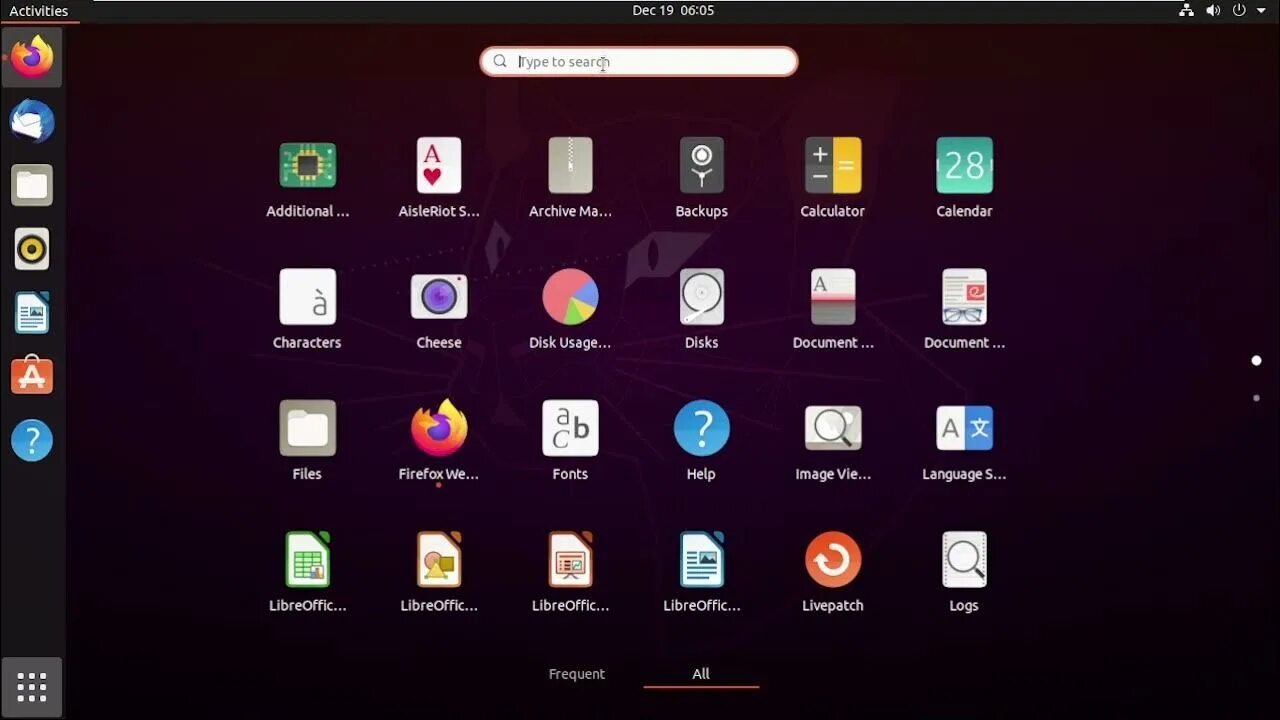Open the Disks utility
This screenshot has width=1280, height=720.
pos(701,297)
